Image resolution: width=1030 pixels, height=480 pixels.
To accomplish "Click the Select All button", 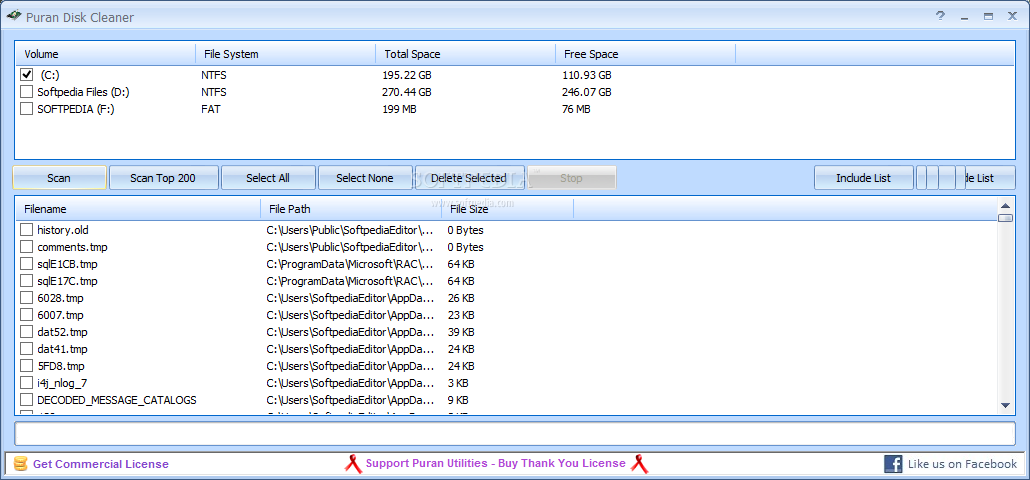I will point(268,178).
